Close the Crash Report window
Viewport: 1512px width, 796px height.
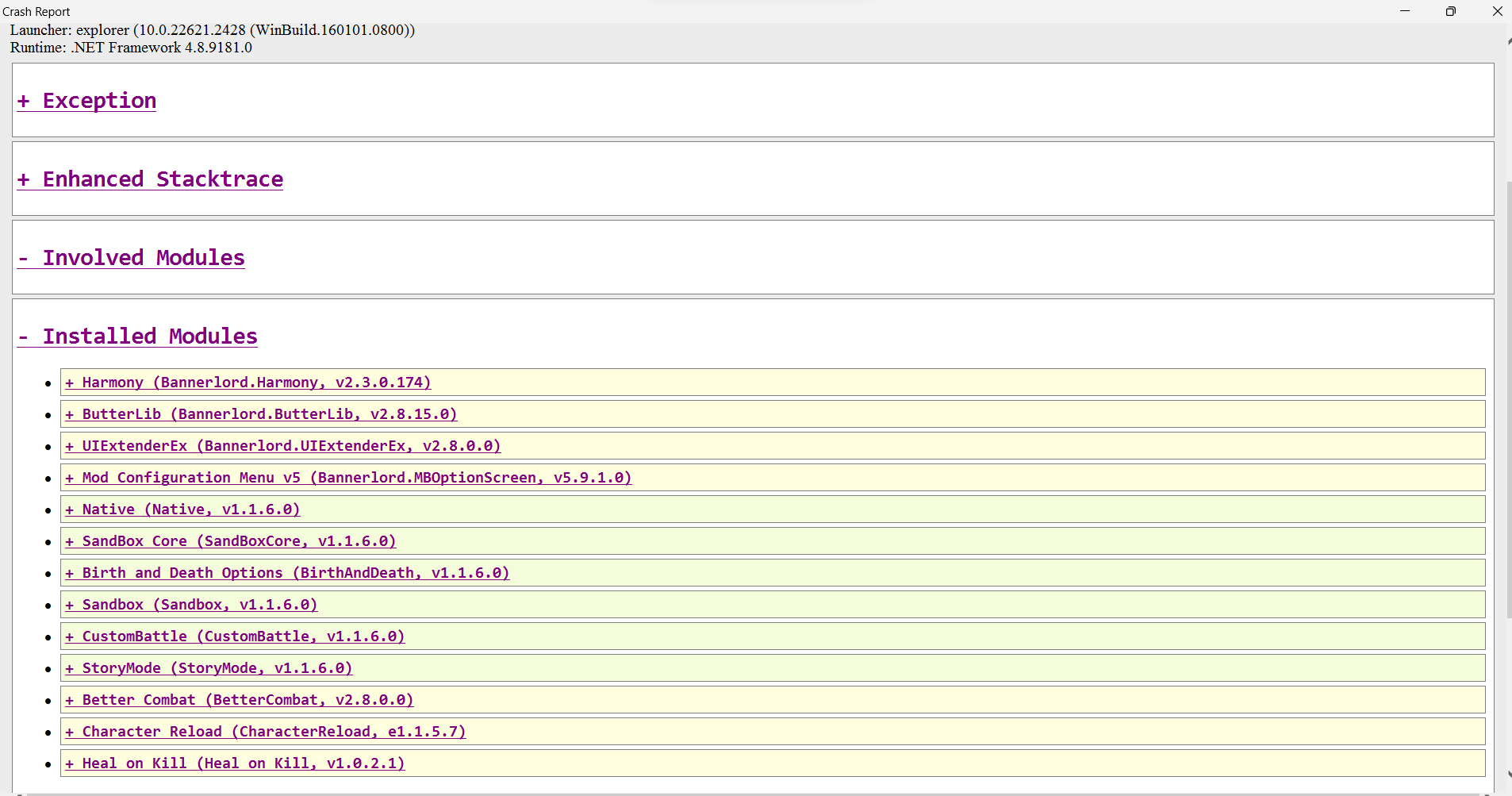1497,11
